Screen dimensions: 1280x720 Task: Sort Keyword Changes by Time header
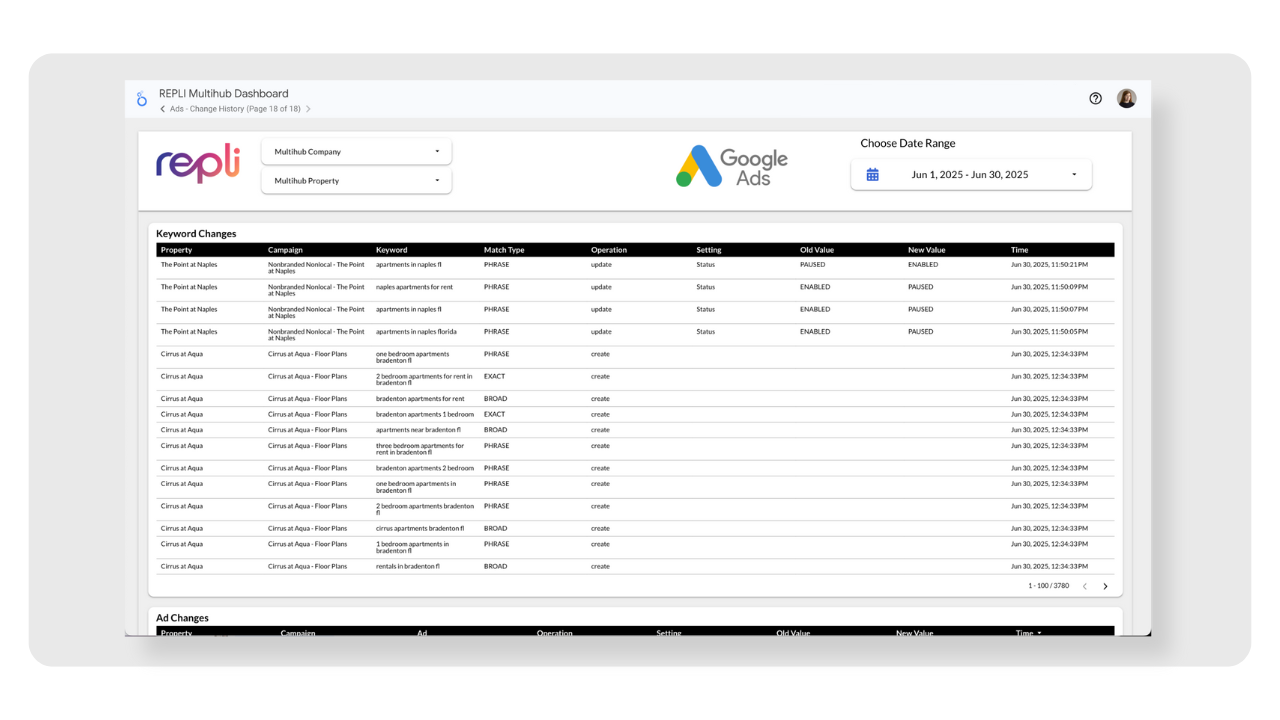pos(1019,250)
